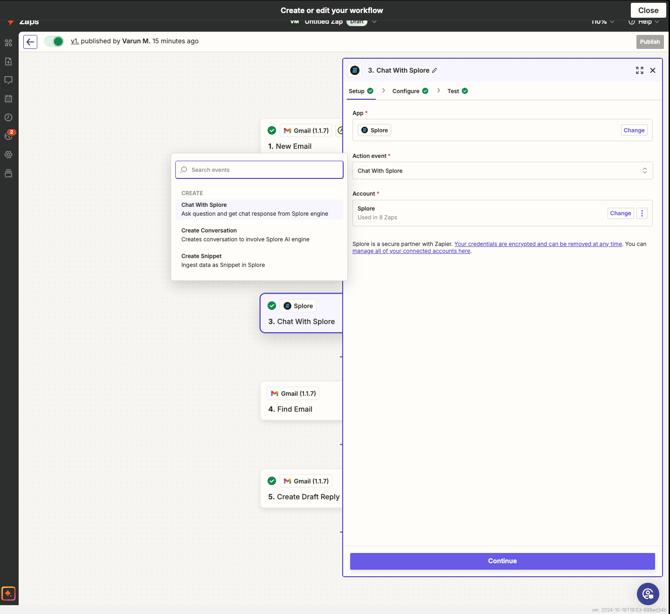Image resolution: width=670 pixels, height=614 pixels.
Task: Expand the step panel to fullscreen
Action: (x=639, y=71)
